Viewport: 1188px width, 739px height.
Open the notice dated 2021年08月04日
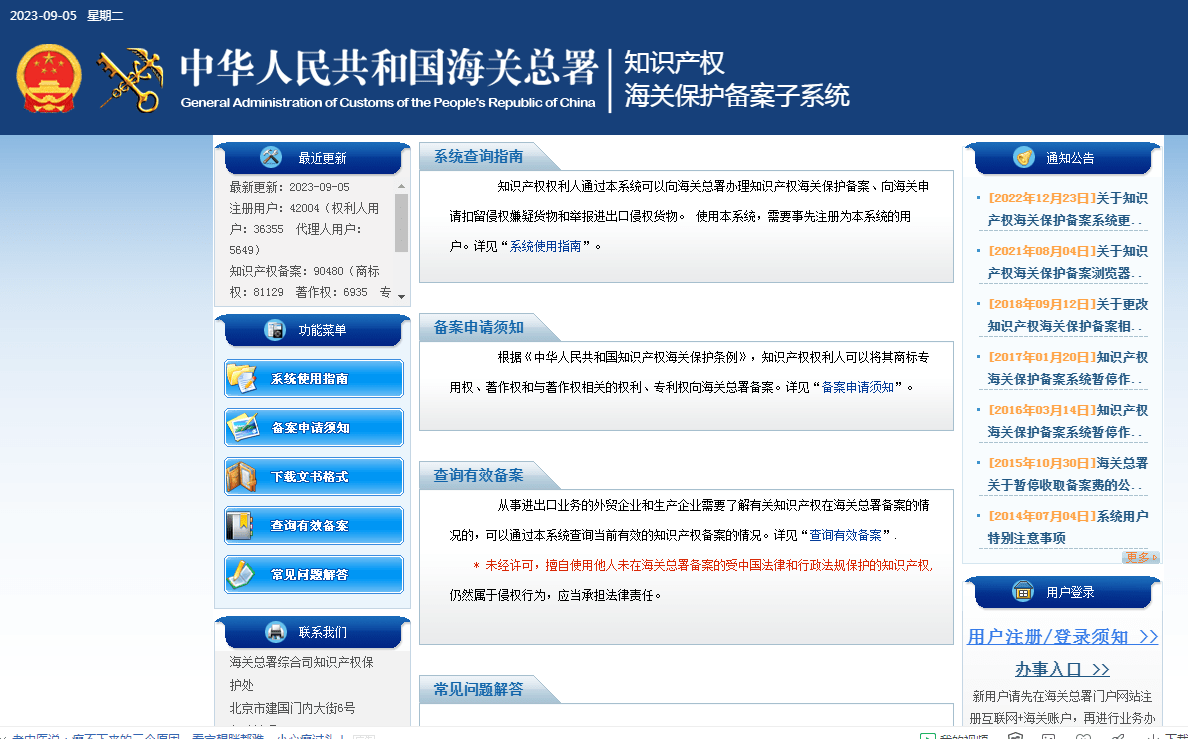pos(1068,262)
